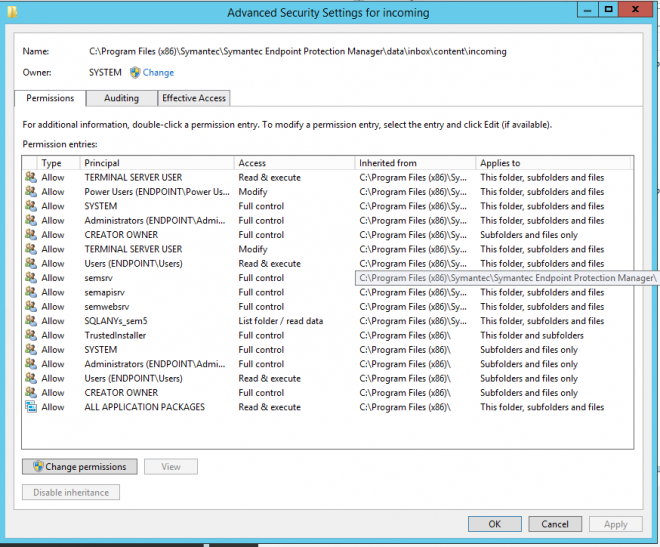Select the semsrv principal entry
The height and width of the screenshot is (547, 660).
(x=98, y=278)
